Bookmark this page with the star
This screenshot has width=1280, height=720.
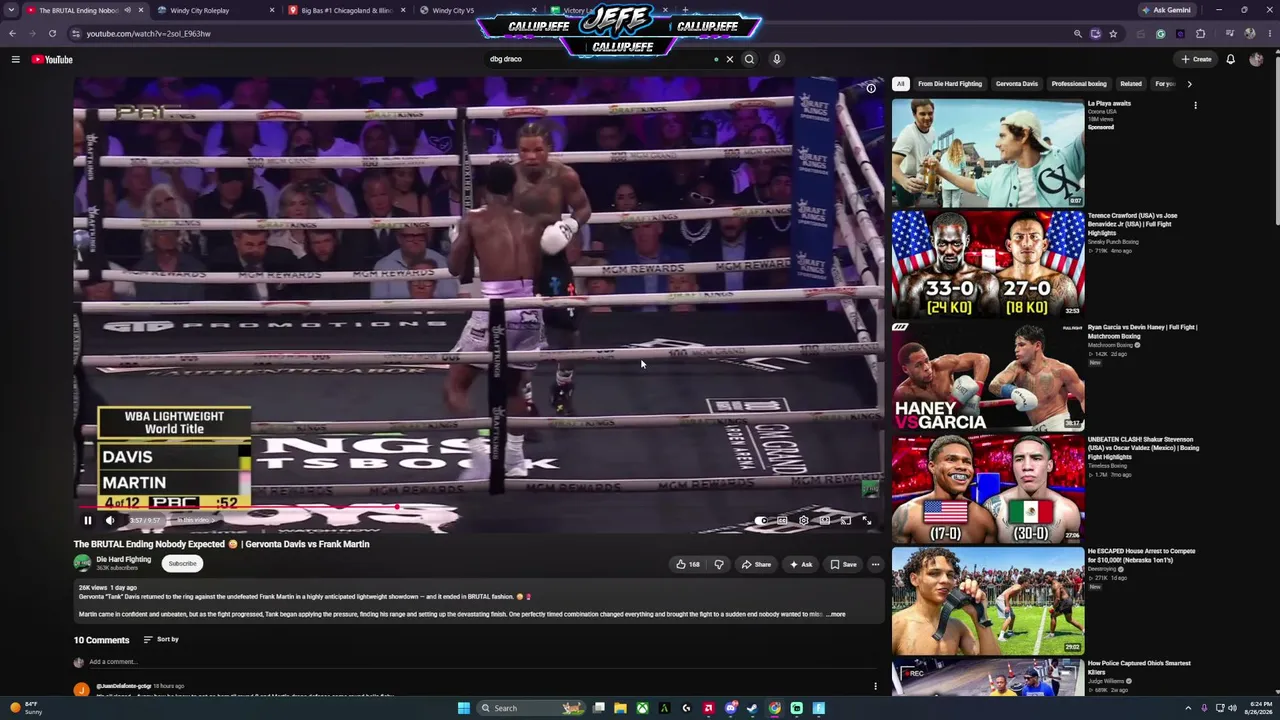[1113, 34]
